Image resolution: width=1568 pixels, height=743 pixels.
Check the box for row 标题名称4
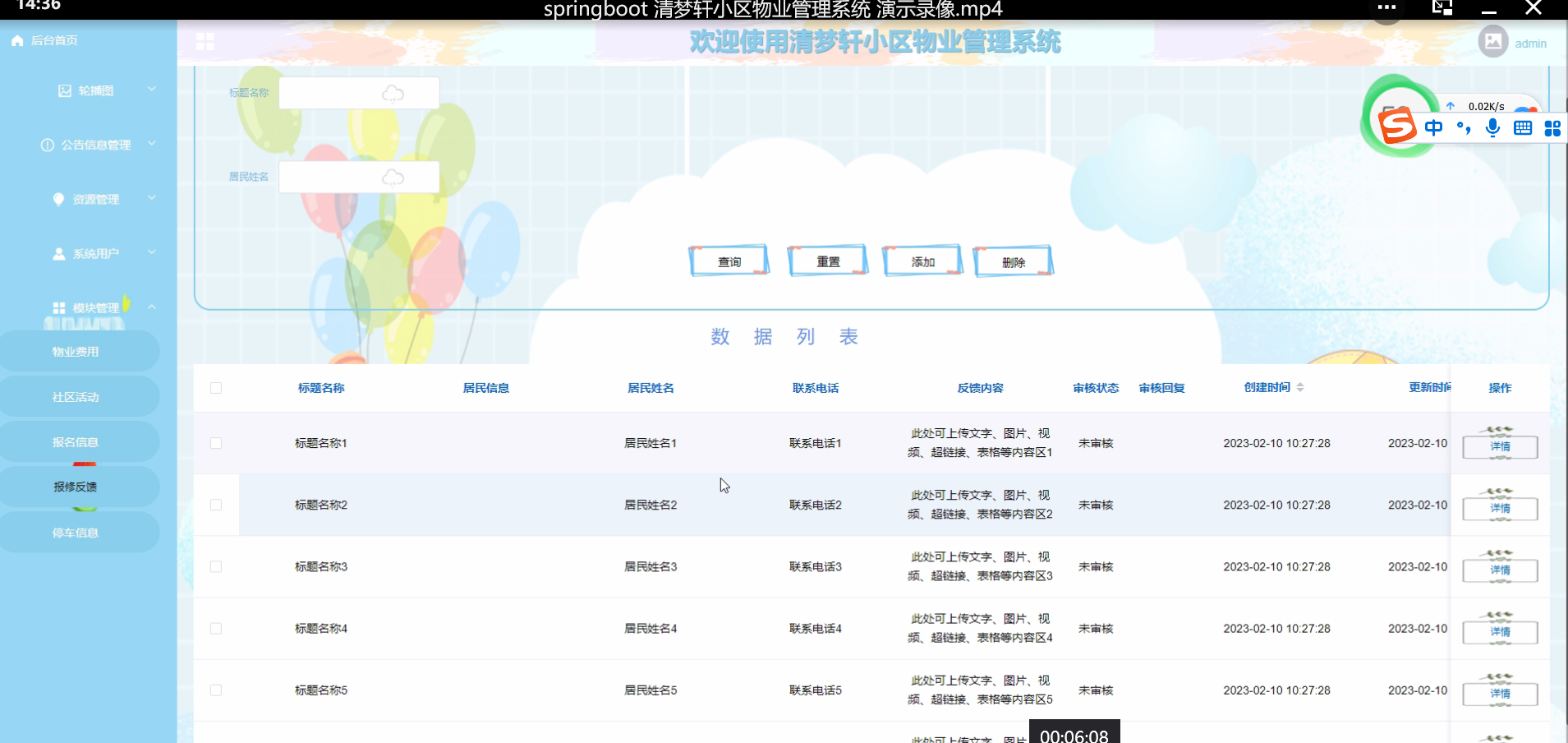pyautogui.click(x=216, y=628)
